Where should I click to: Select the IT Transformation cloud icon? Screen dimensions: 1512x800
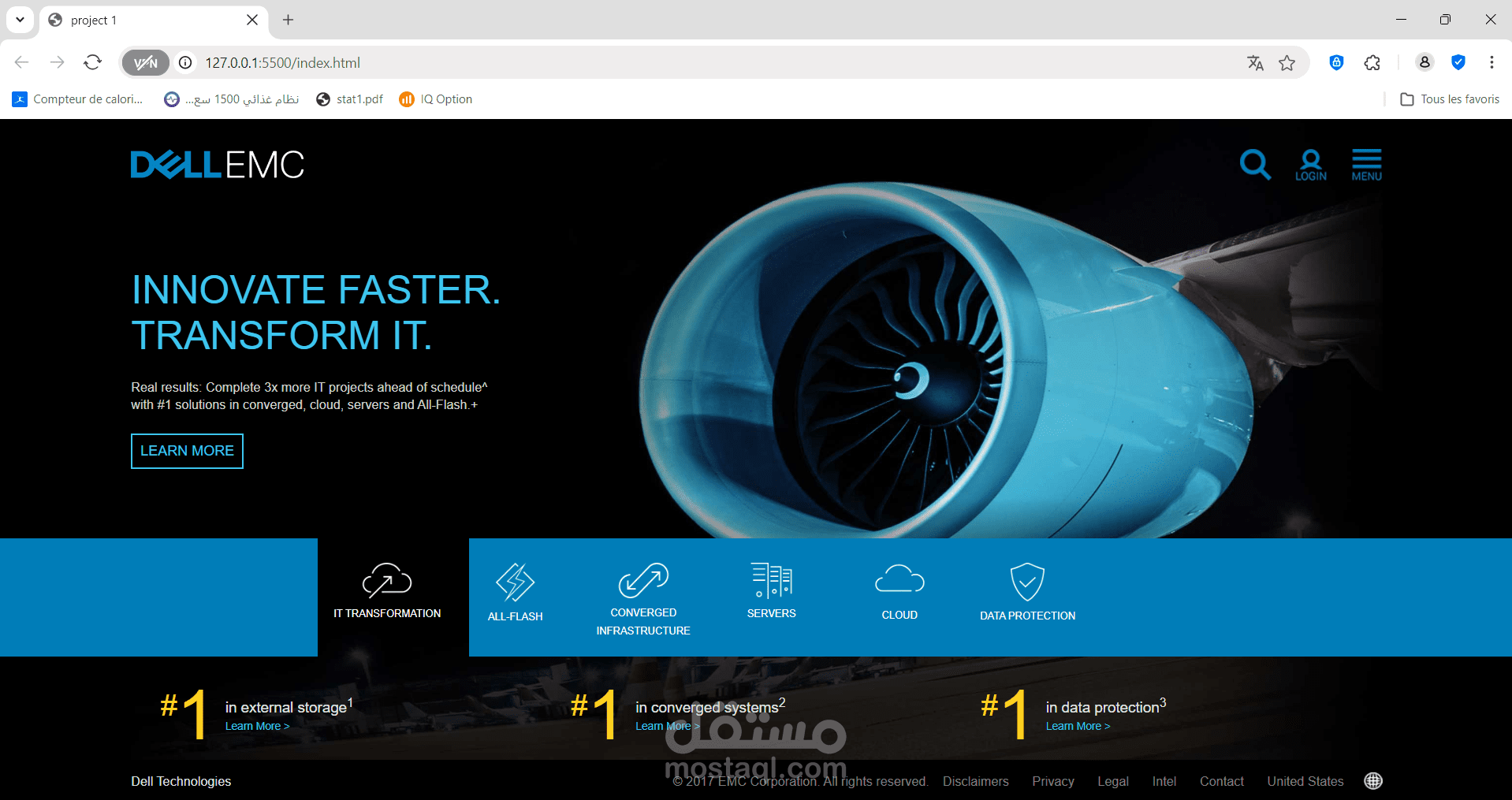coord(386,581)
